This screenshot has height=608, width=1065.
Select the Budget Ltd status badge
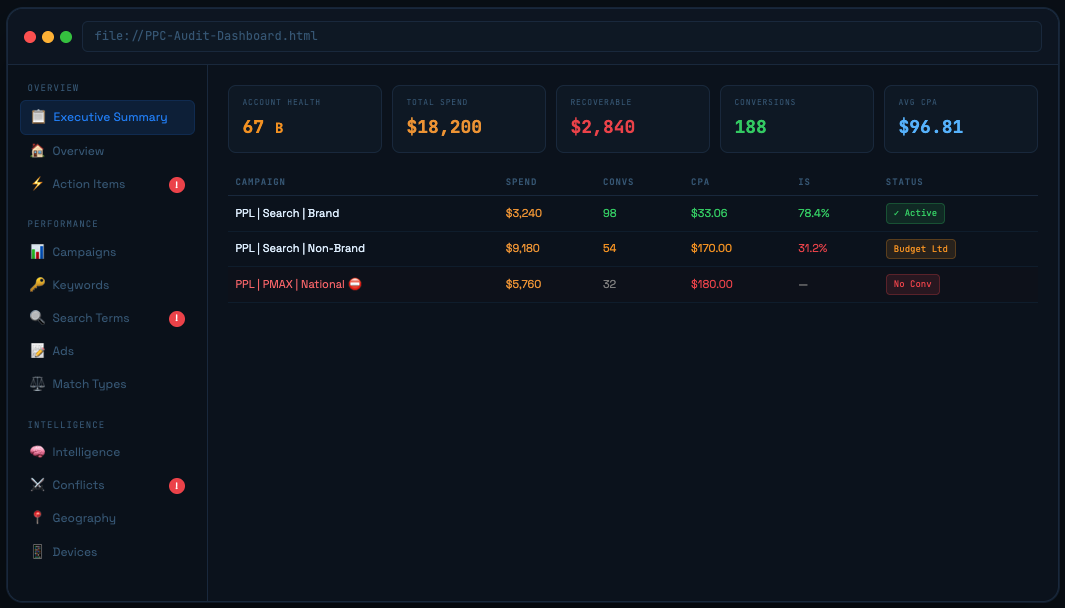[x=920, y=248]
